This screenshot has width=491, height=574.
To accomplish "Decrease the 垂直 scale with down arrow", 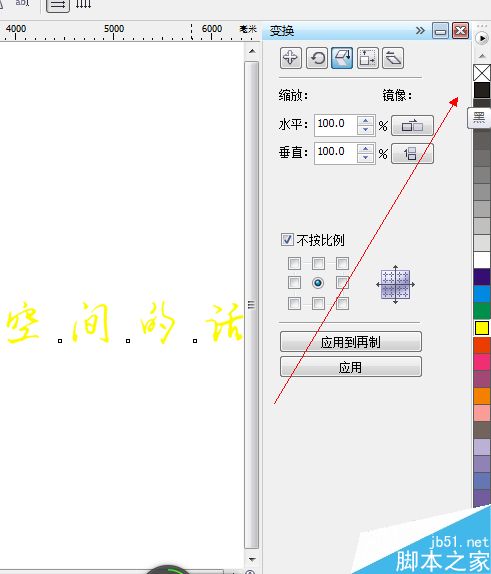I will (x=365, y=158).
